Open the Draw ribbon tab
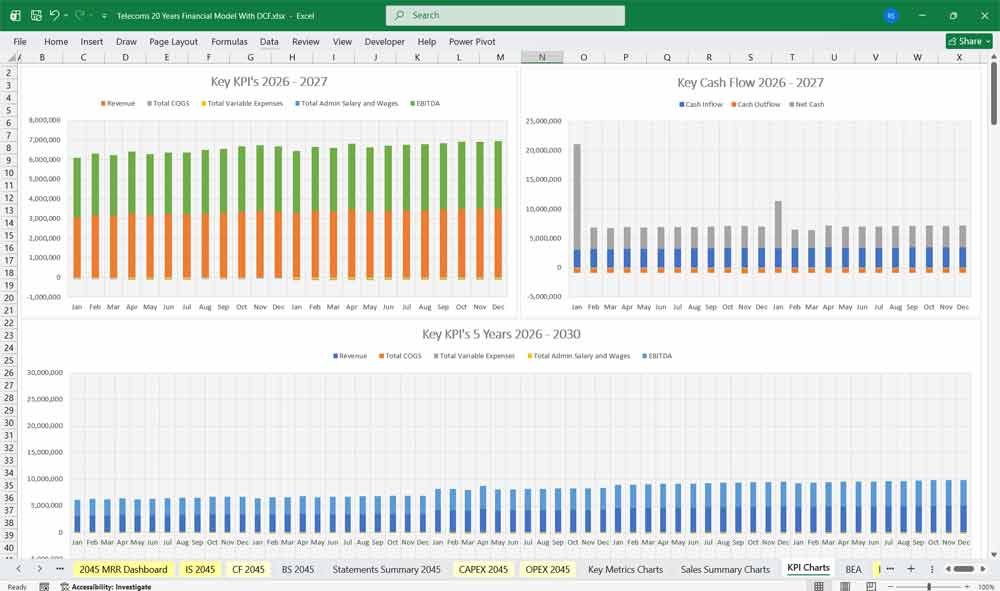 pos(126,41)
